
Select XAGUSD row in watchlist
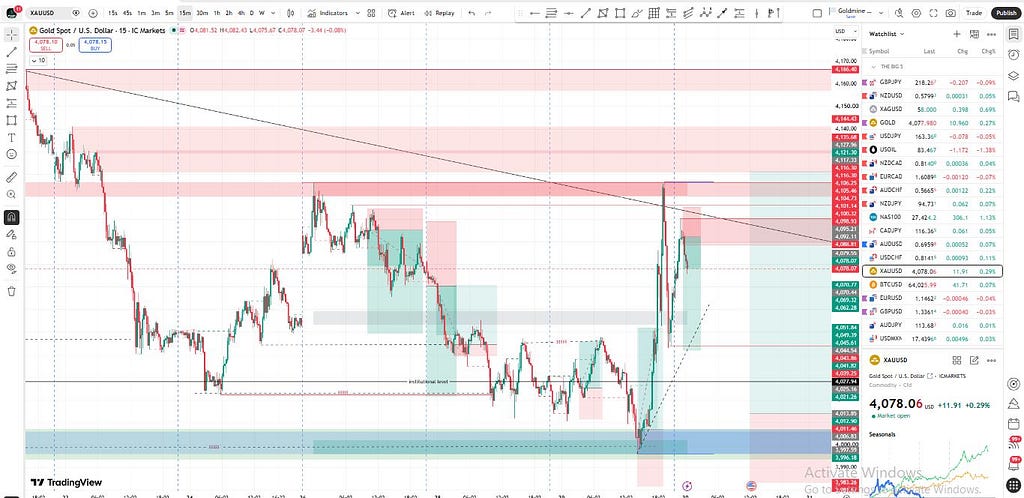pos(932,109)
